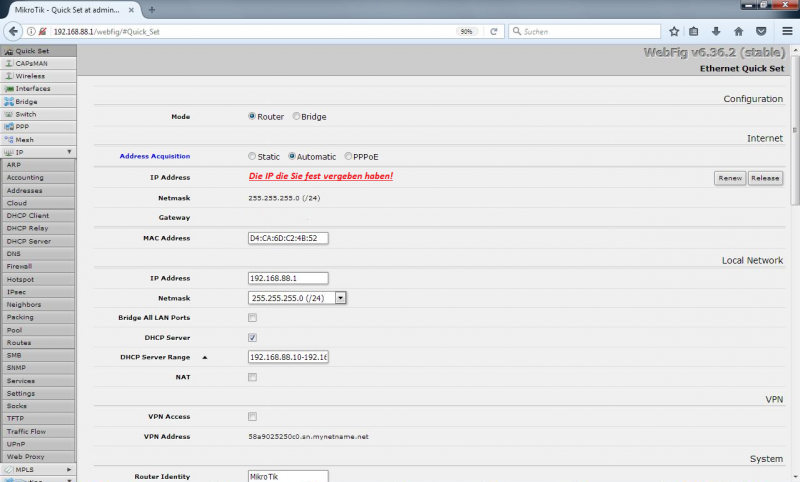800x482 pixels.
Task: Open the Netmask dropdown in Local Network
Action: [x=340, y=297]
